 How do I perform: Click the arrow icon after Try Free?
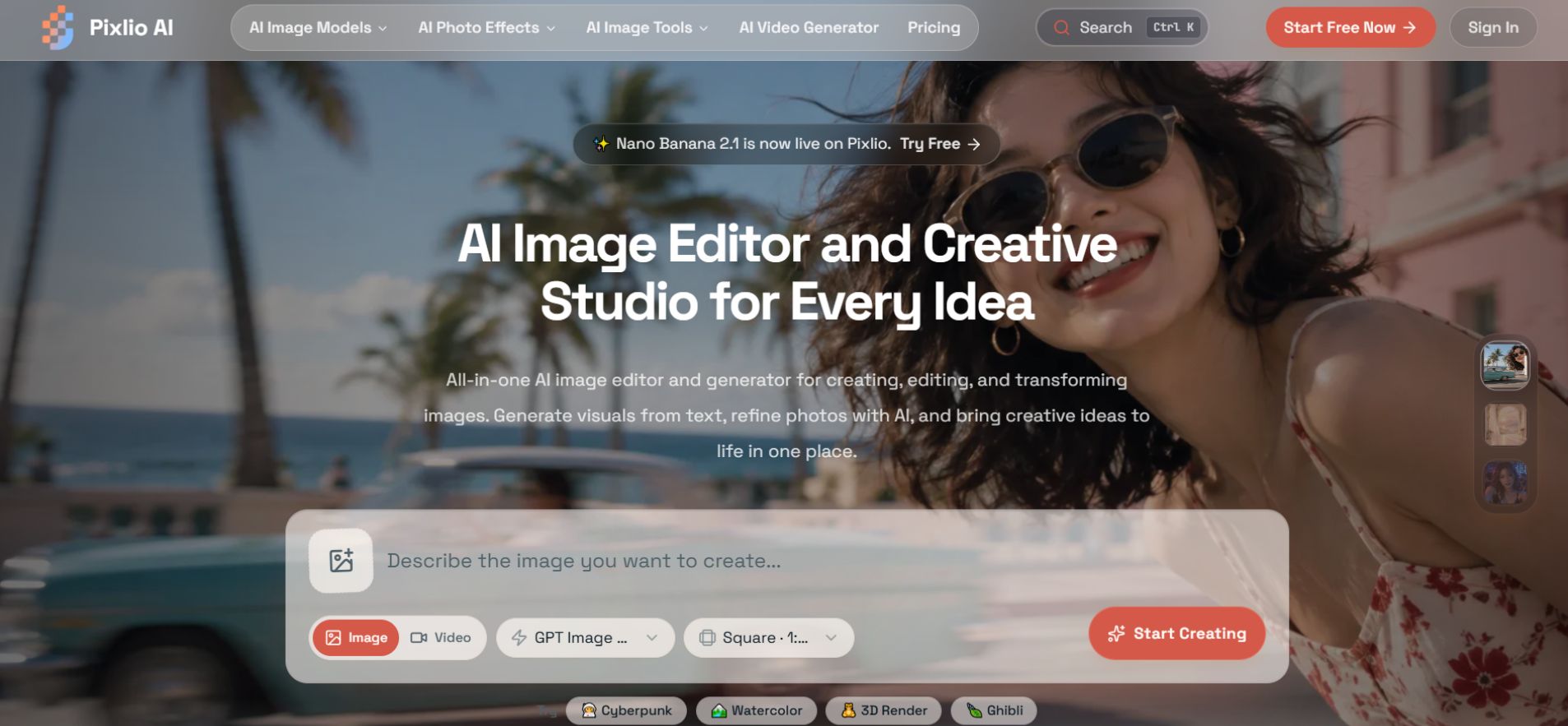click(x=974, y=144)
